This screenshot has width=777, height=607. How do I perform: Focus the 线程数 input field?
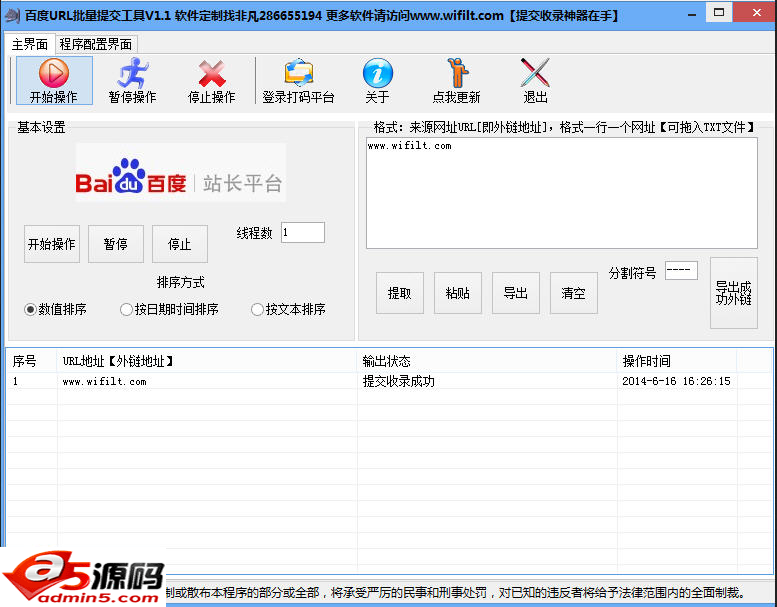(303, 232)
